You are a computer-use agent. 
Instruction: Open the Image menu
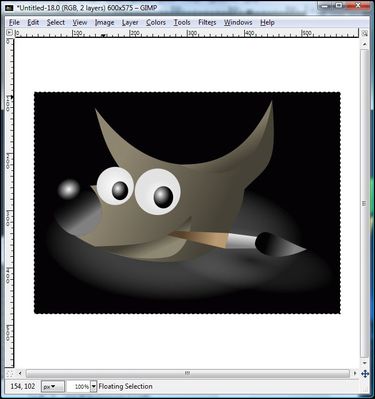(104, 22)
